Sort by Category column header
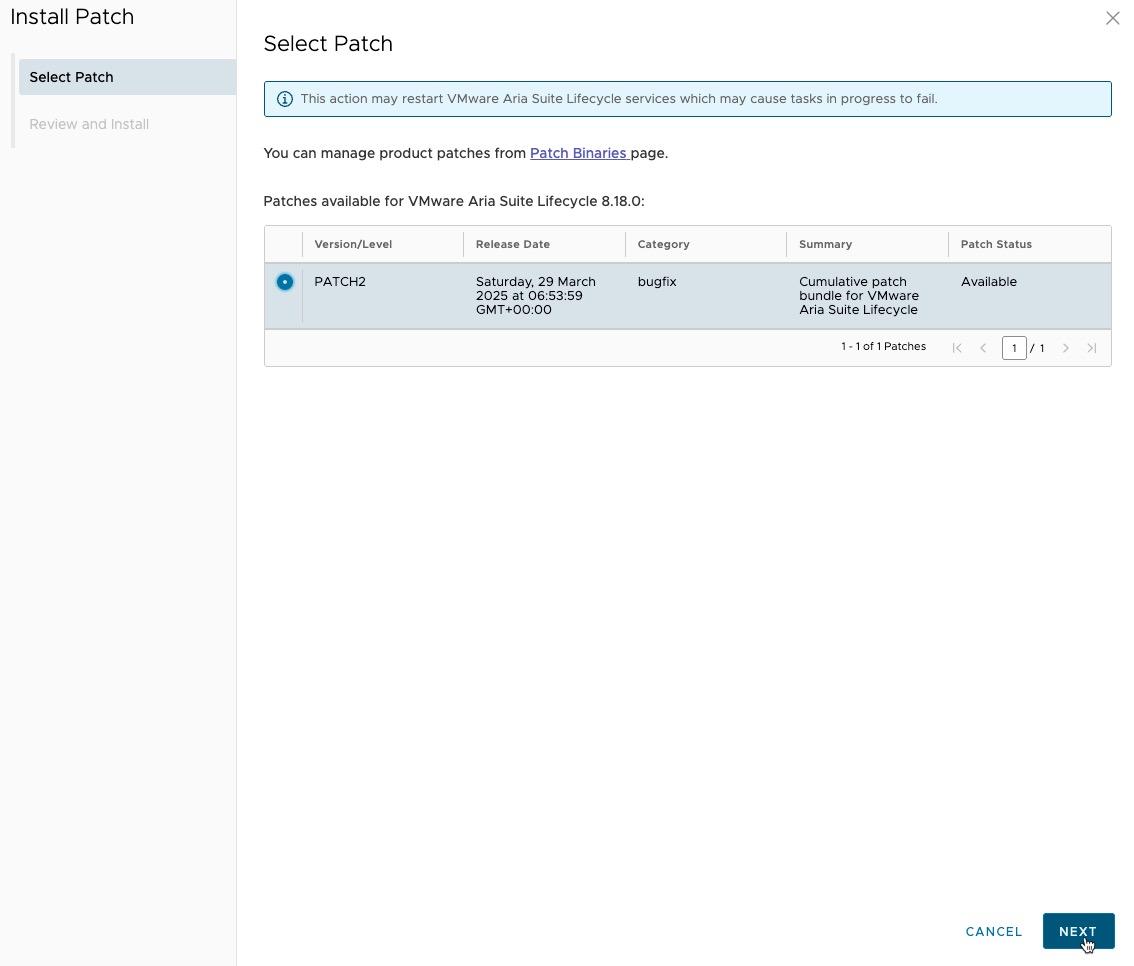1134x966 pixels. click(664, 244)
